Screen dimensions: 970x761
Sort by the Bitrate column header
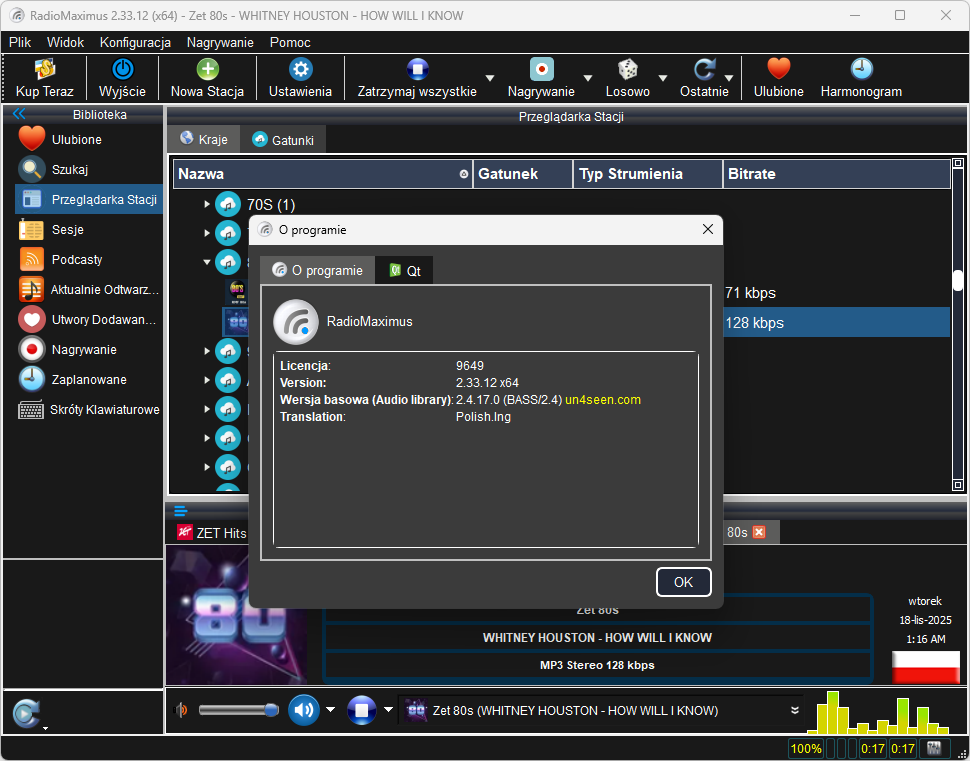click(837, 174)
